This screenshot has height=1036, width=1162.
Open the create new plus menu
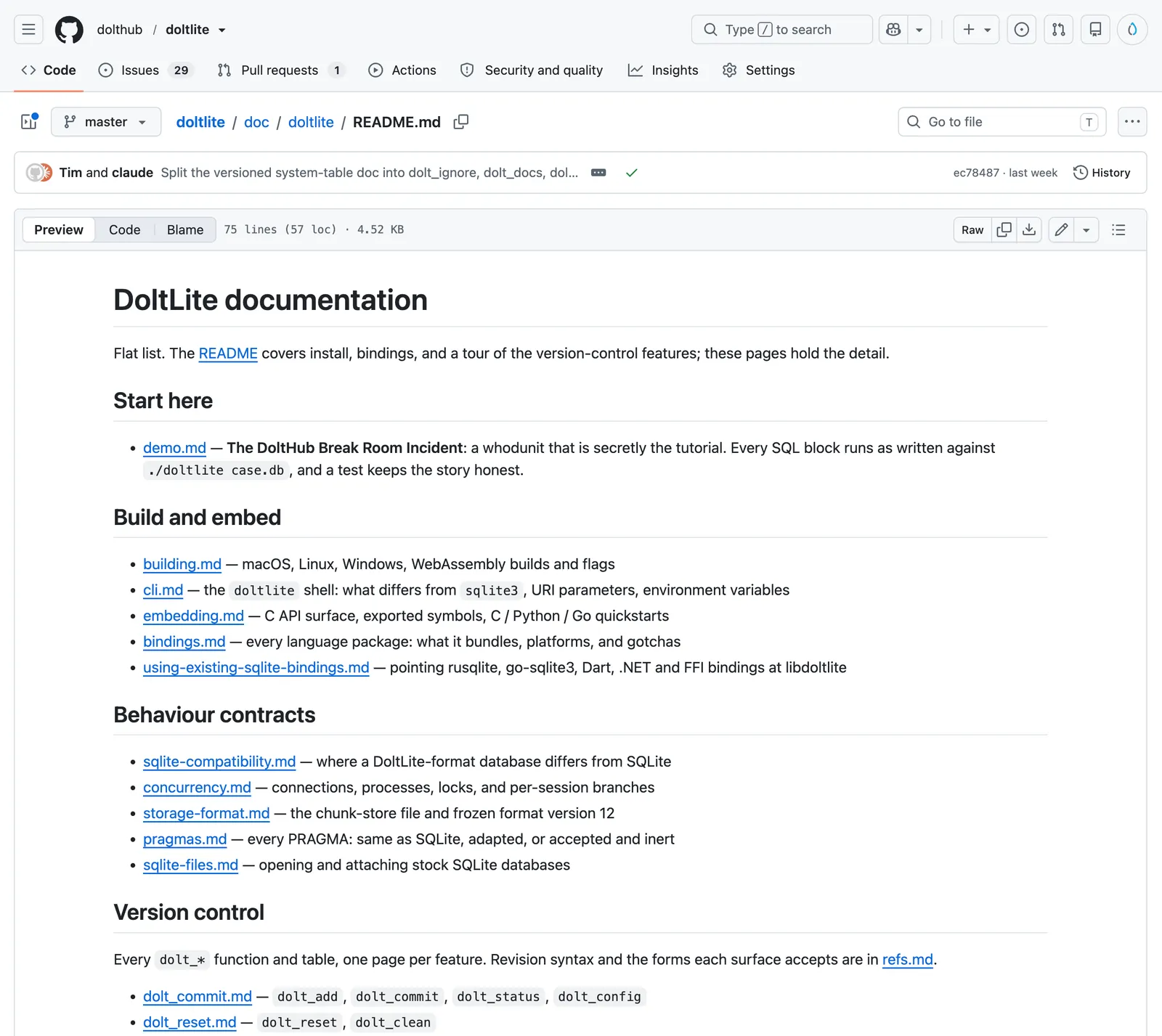coord(976,30)
